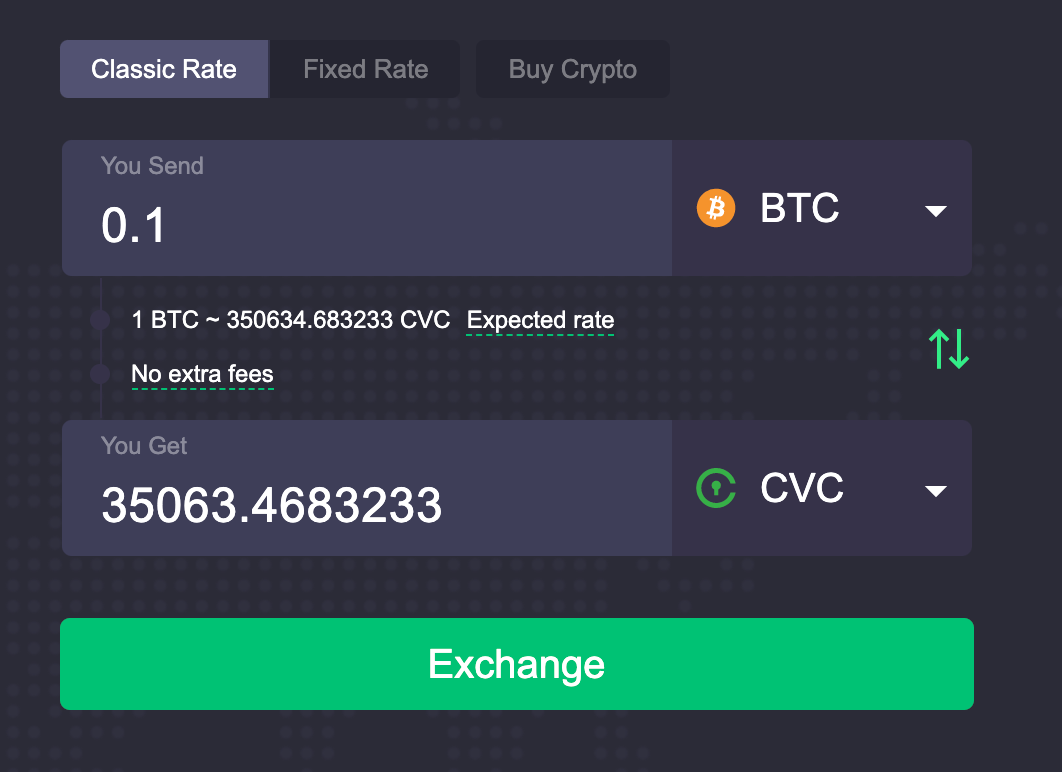Expand the BTC currency dropdown arrow

coord(936,211)
